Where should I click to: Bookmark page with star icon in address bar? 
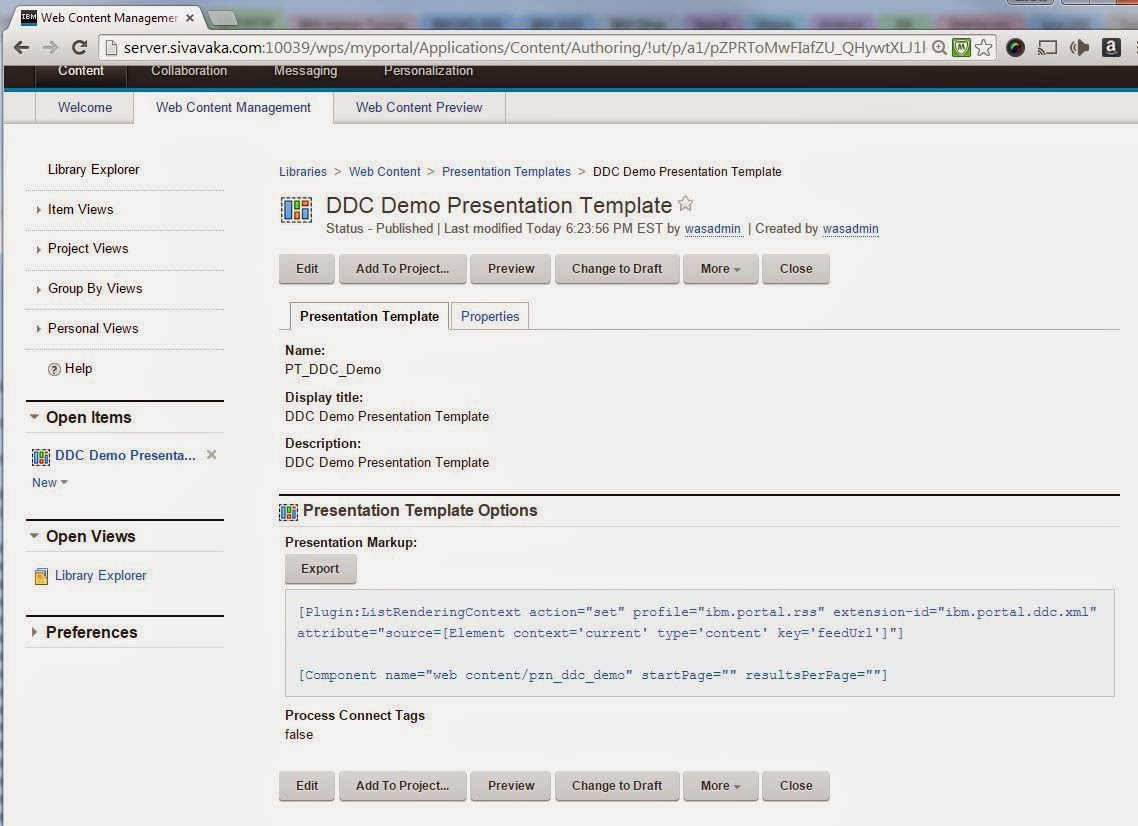pos(983,48)
